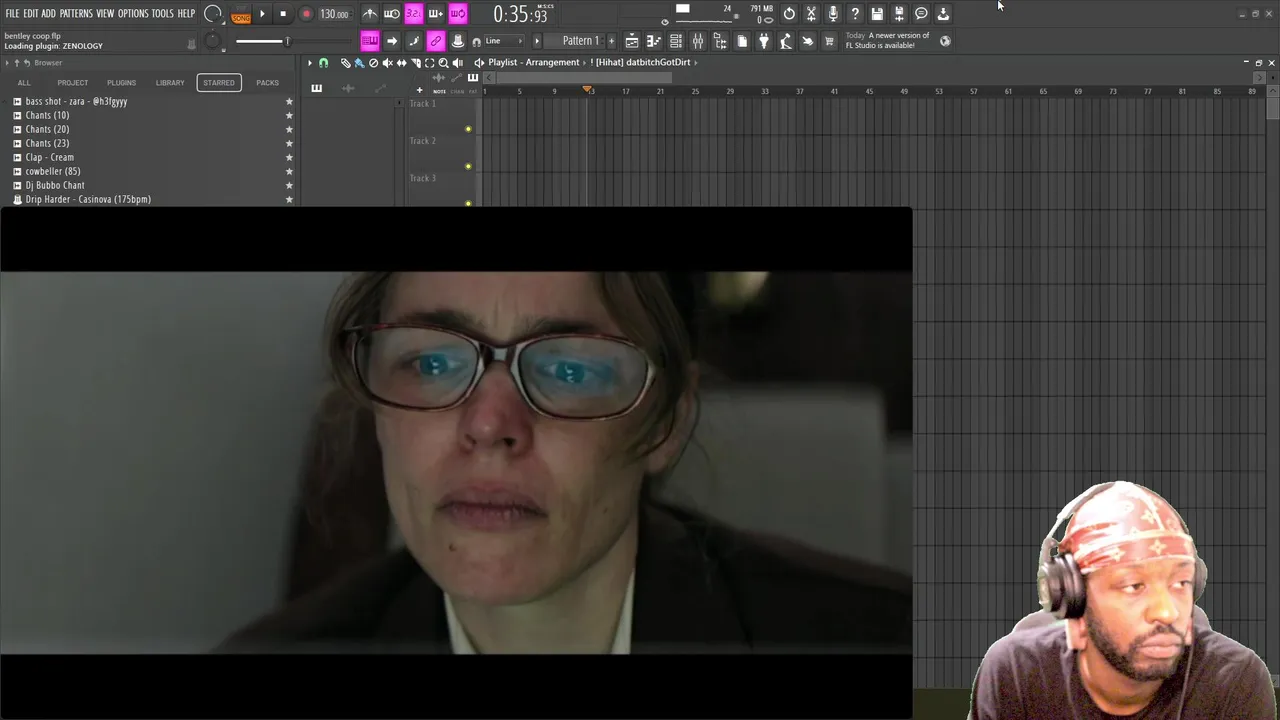Select the ALL browser tab
The width and height of the screenshot is (1280, 720).
24,83
